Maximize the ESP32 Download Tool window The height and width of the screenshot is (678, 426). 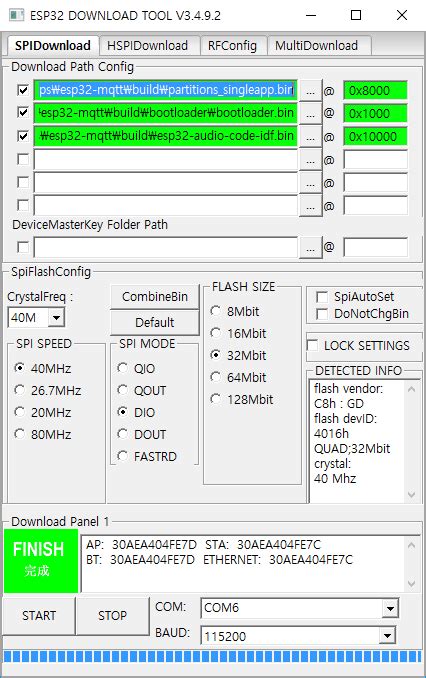click(356, 15)
